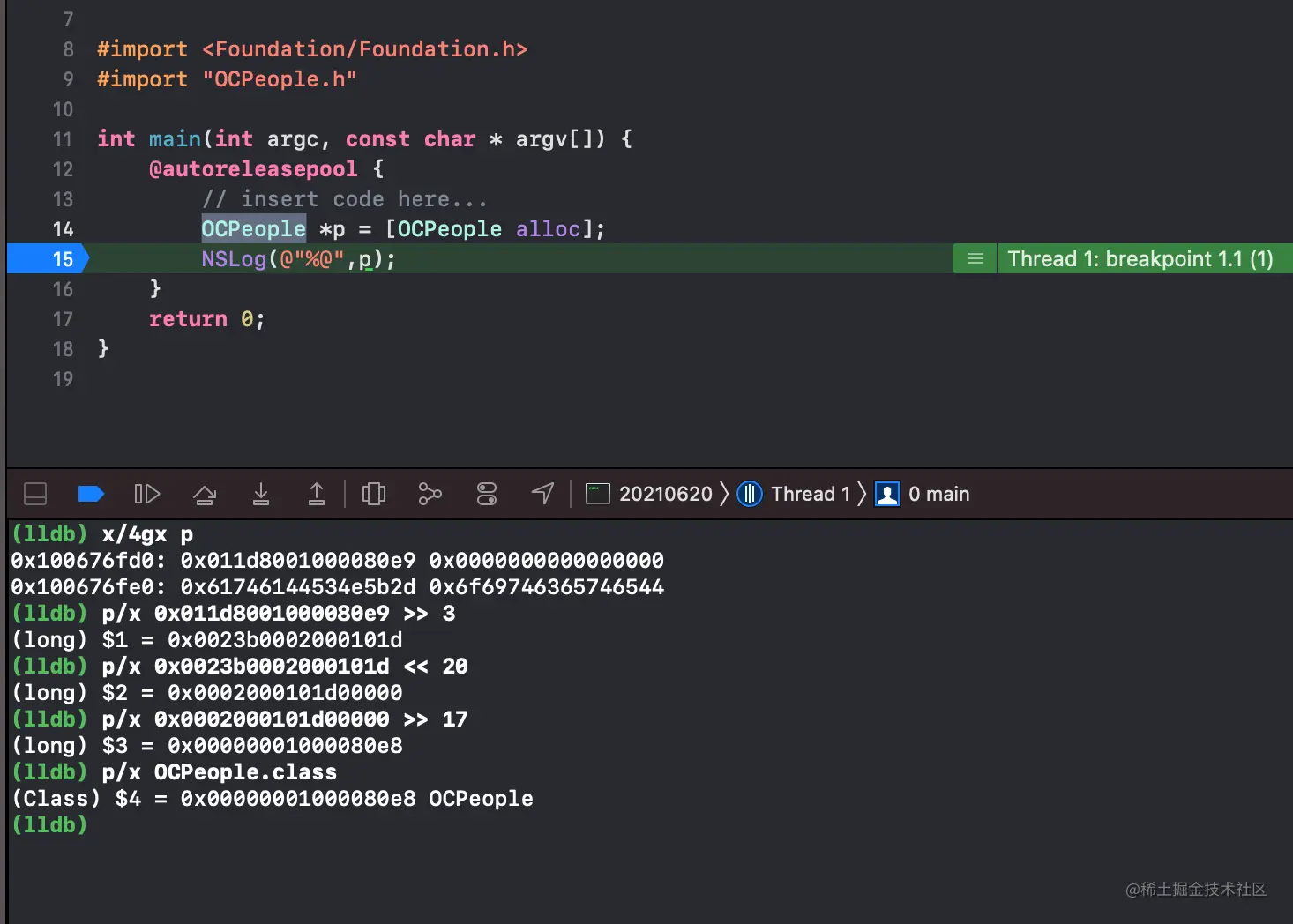
Task: Step into the function call
Action: 261,494
